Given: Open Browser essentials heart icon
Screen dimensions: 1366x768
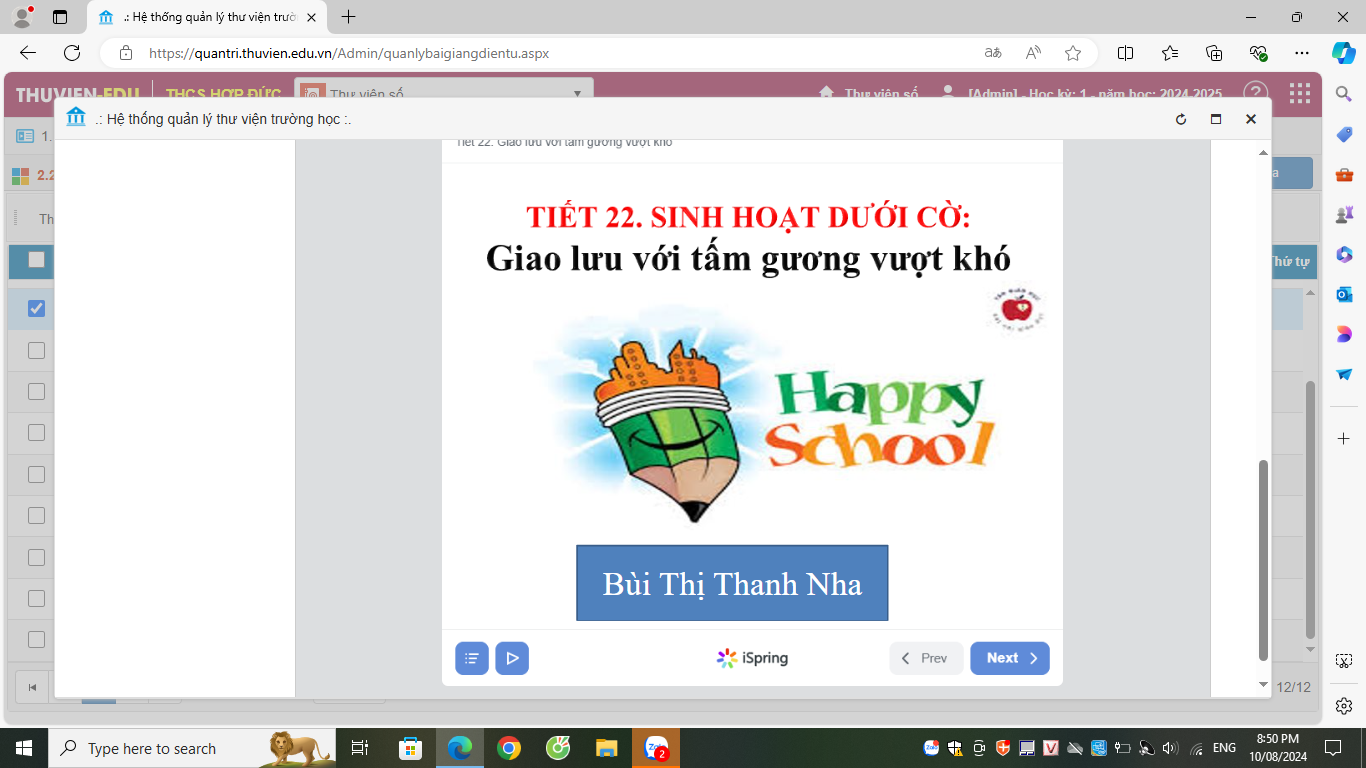Looking at the screenshot, I should [1258, 53].
